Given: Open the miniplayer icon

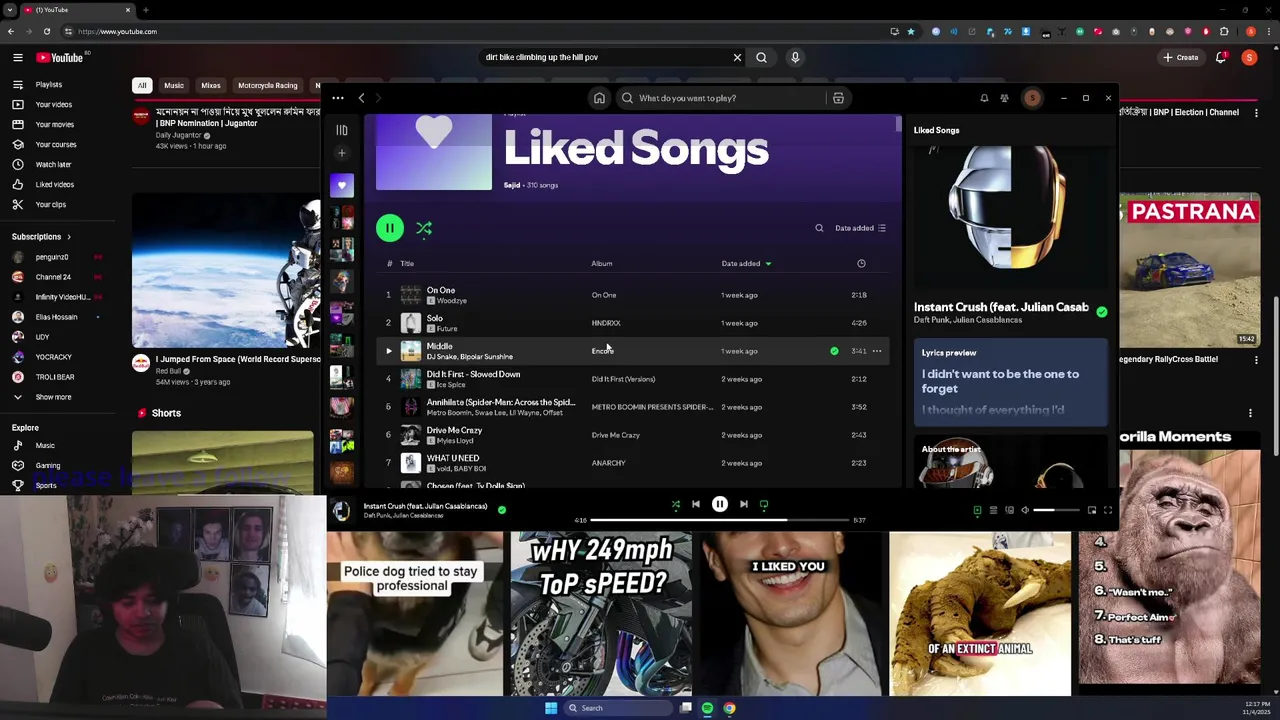Looking at the screenshot, I should tap(1092, 511).
